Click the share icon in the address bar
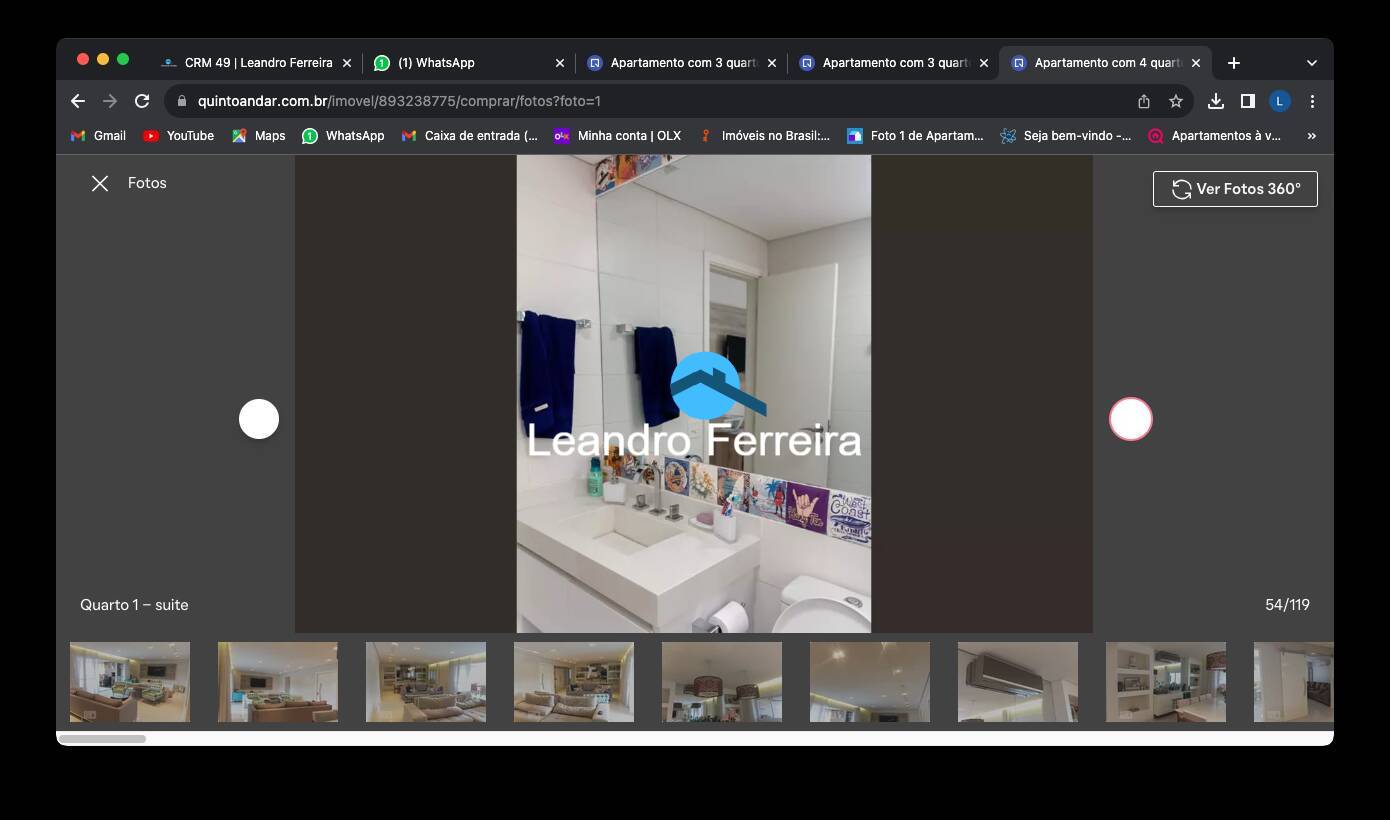The width and height of the screenshot is (1390, 820). (x=1144, y=101)
